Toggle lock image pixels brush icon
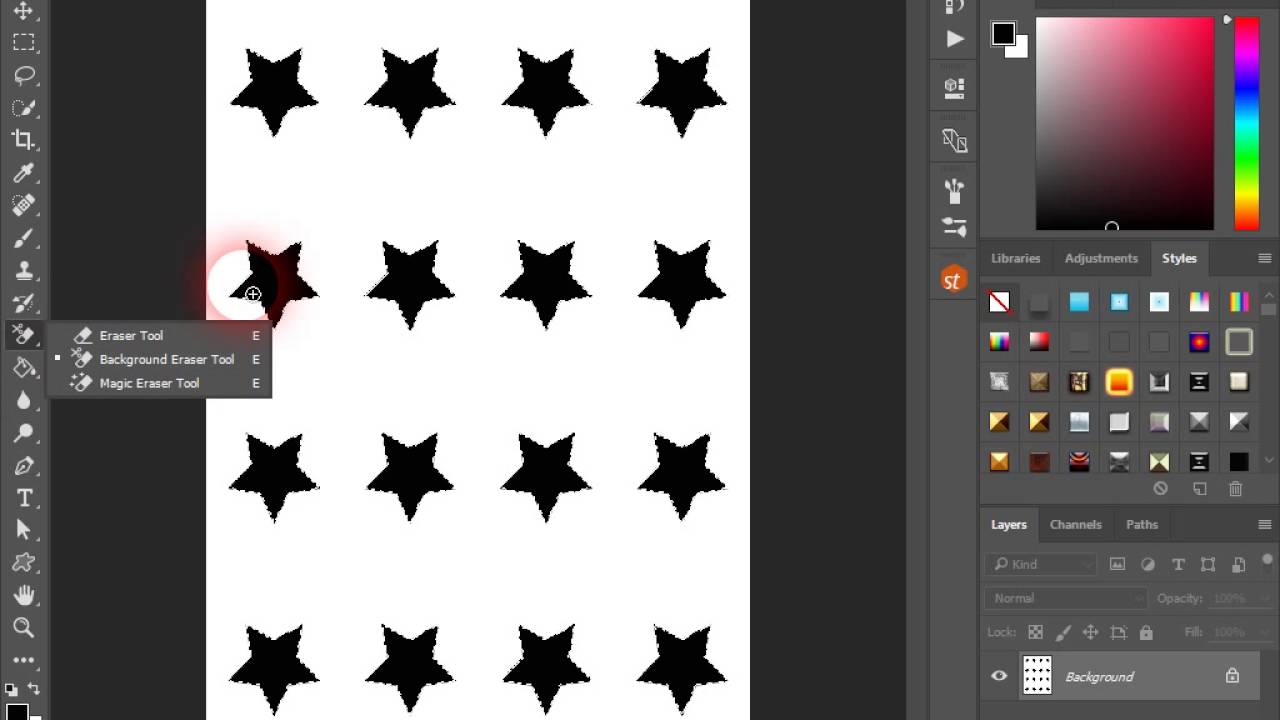 tap(1062, 632)
